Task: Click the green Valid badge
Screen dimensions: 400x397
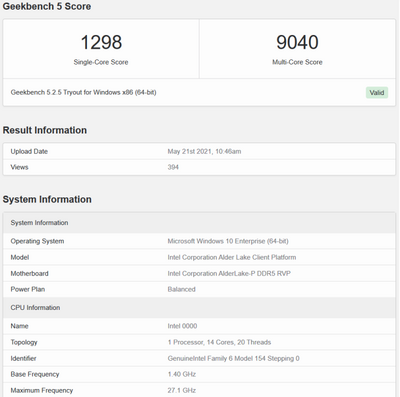Action: (377, 92)
